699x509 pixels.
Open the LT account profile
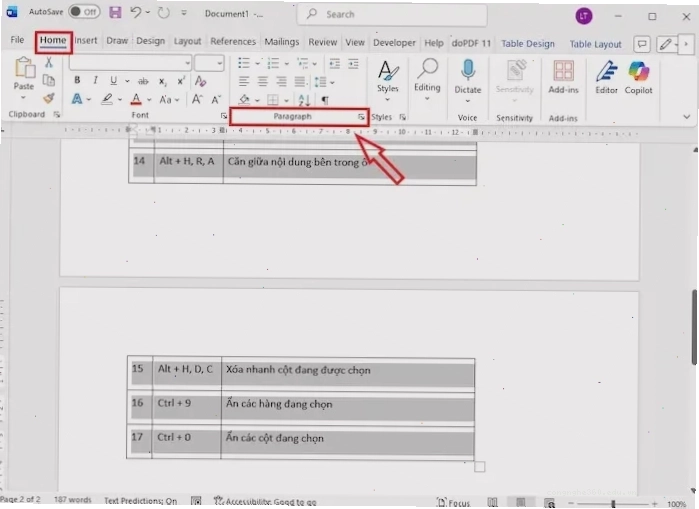pyautogui.click(x=584, y=16)
